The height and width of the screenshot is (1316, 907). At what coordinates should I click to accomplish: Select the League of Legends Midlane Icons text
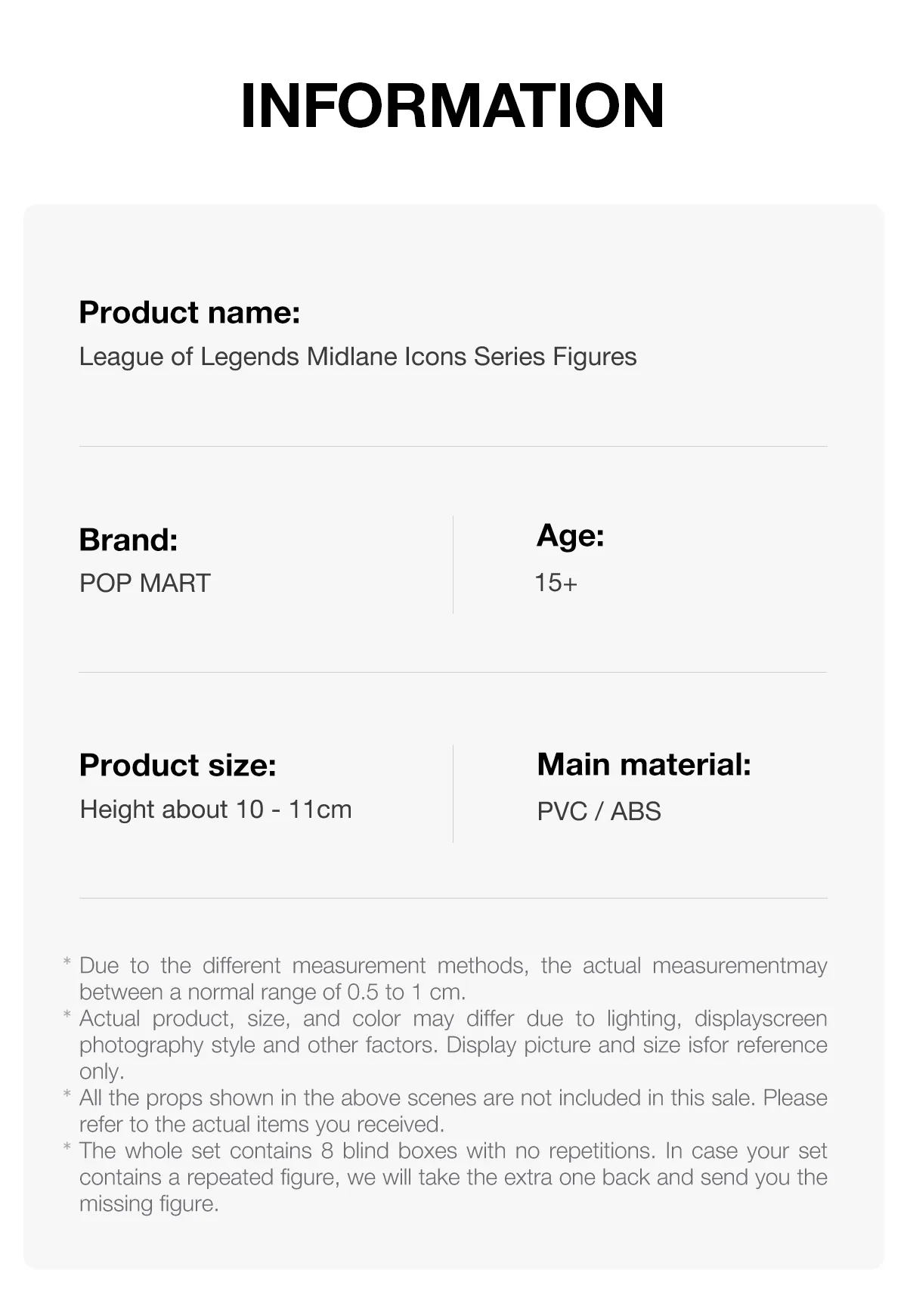pyautogui.click(x=358, y=357)
